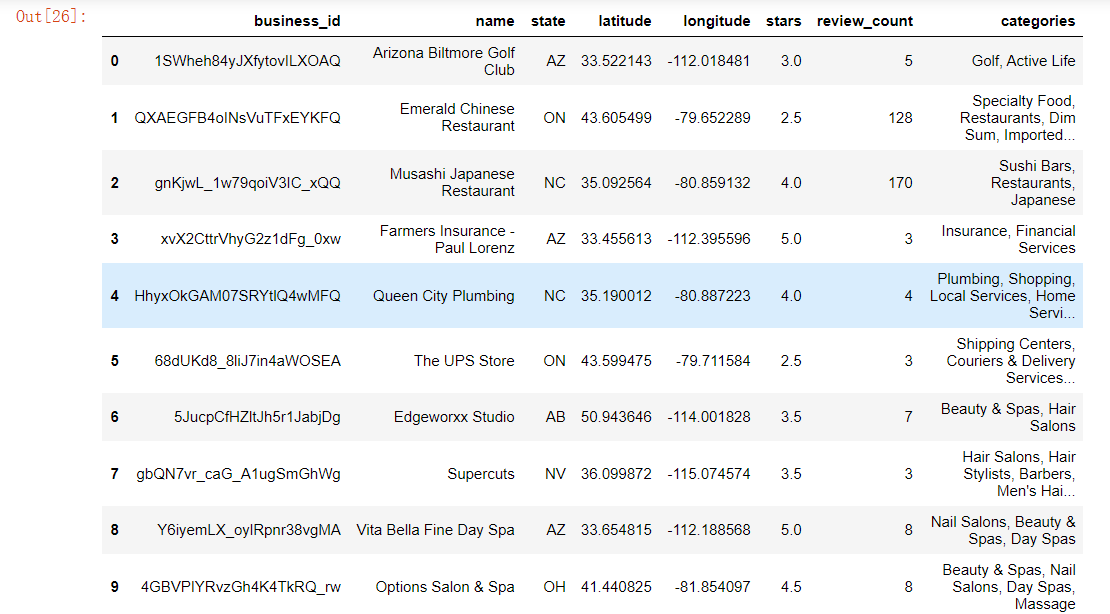Image resolution: width=1110 pixels, height=614 pixels.
Task: Click the stars column header
Action: [783, 20]
